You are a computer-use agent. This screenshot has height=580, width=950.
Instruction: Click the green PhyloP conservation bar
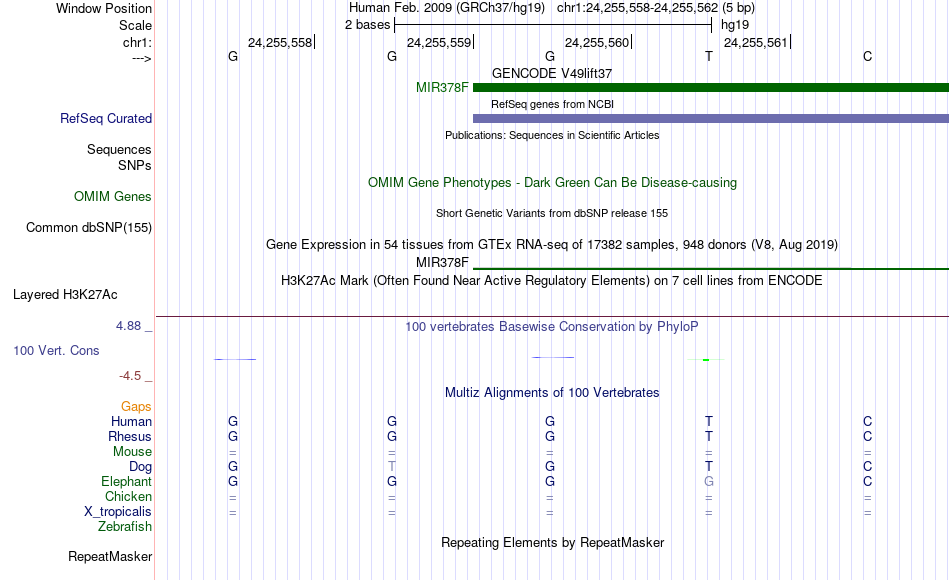click(x=706, y=360)
